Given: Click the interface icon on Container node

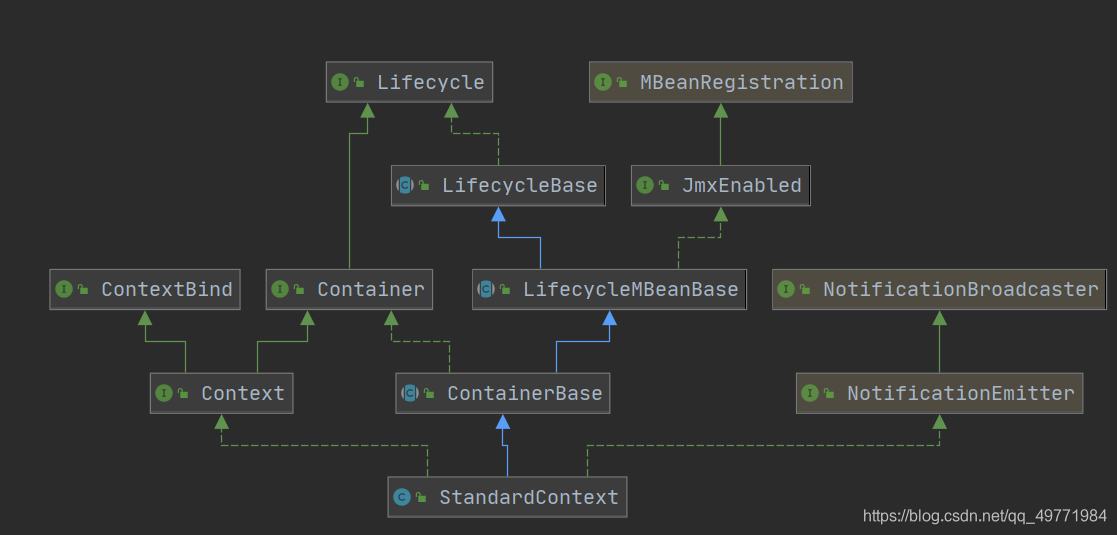Looking at the screenshot, I should [x=280, y=289].
